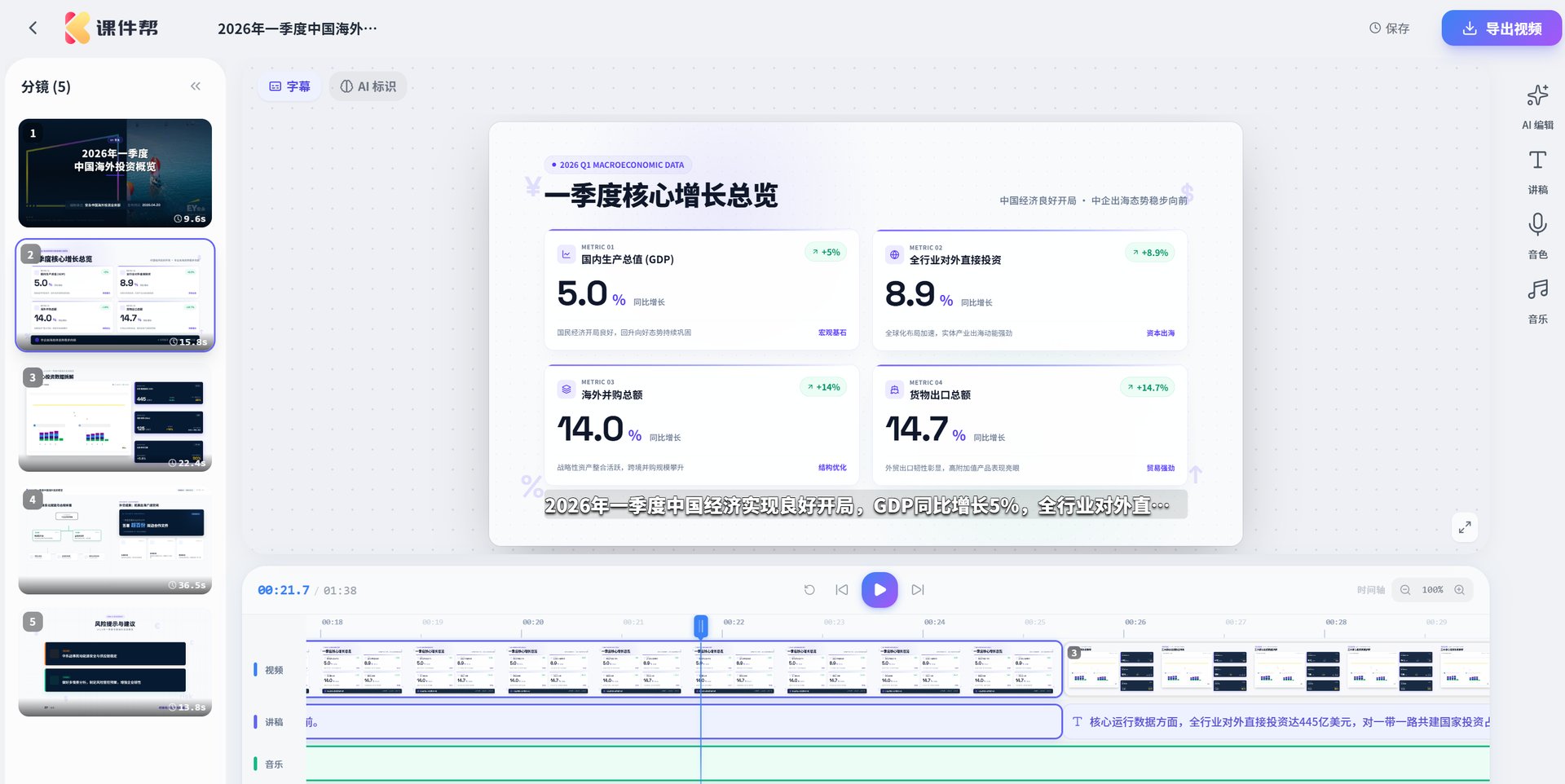The image size is (1565, 784).
Task: Select the scene 2 video track clip
Action: coord(684,669)
